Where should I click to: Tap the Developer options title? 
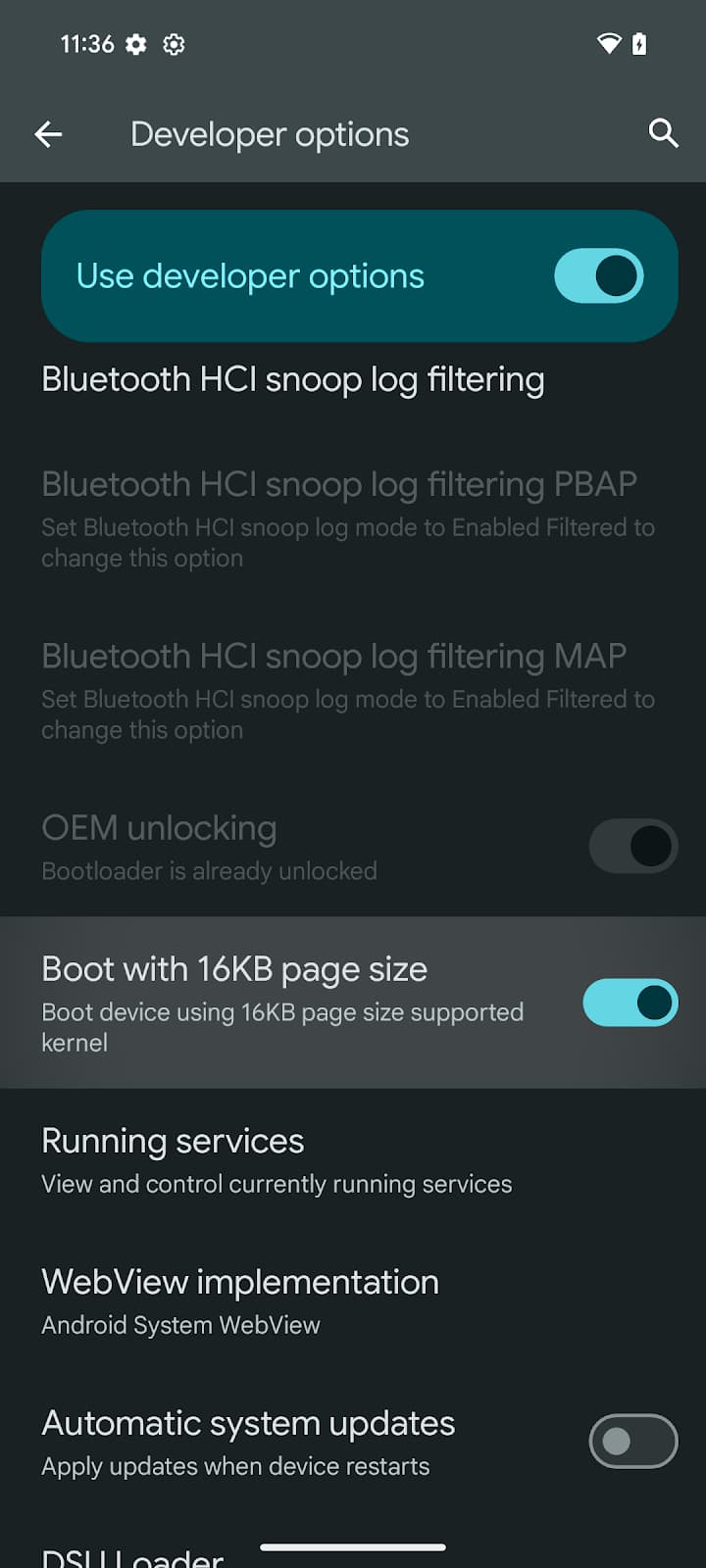click(270, 134)
